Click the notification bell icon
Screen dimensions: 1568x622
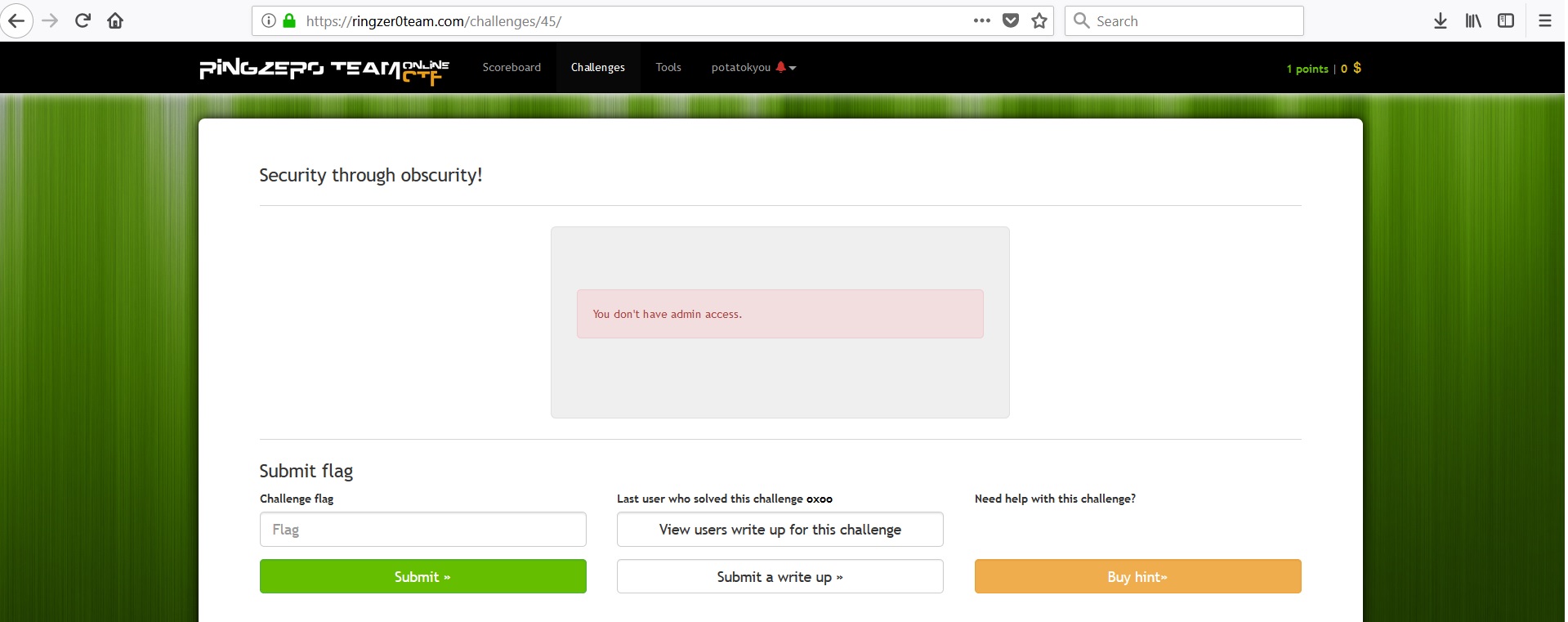[x=781, y=67]
